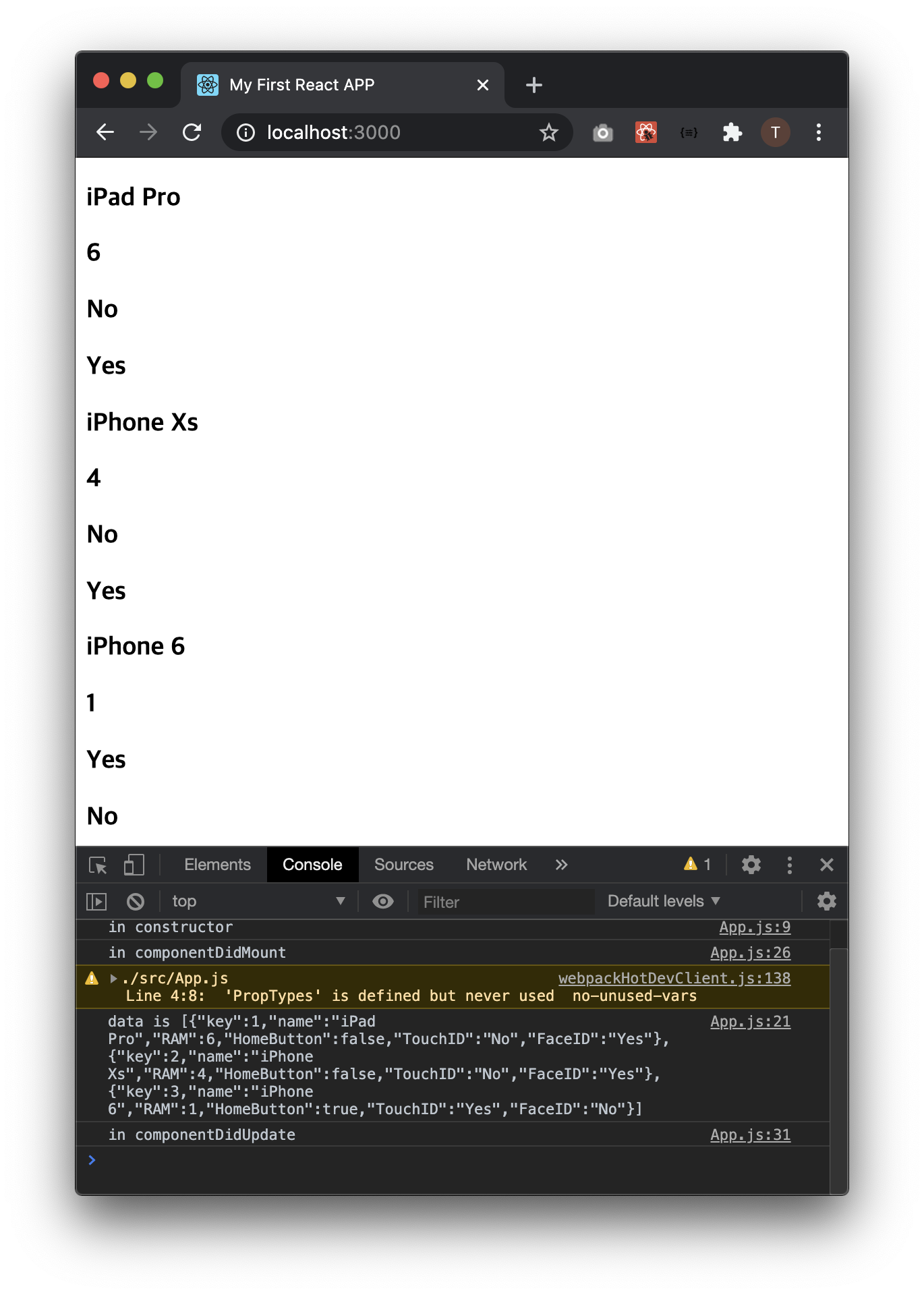This screenshot has width=924, height=1295.
Task: Close the My First React APP tab
Action: (483, 85)
